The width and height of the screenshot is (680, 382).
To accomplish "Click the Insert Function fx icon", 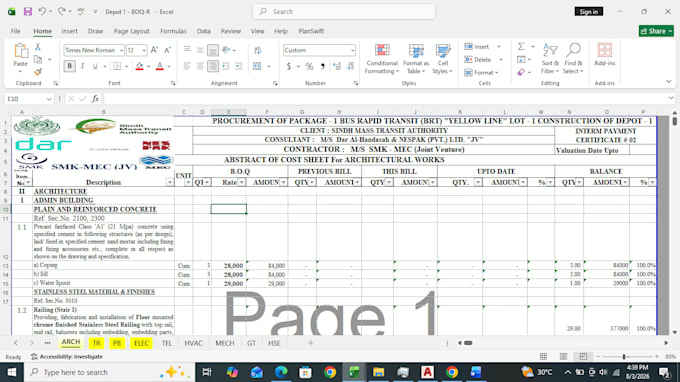I will coord(95,99).
